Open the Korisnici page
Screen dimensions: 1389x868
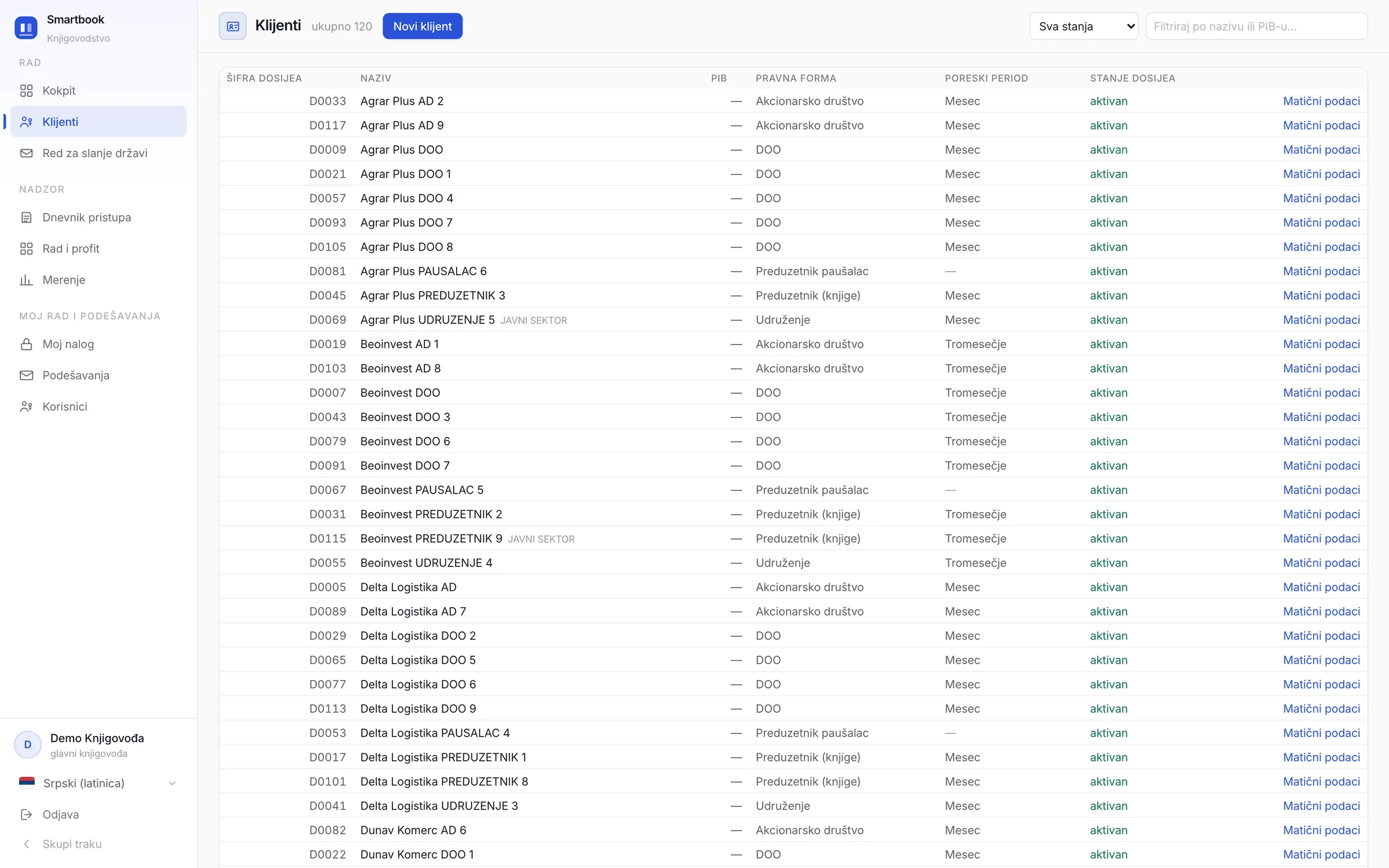pyautogui.click(x=98, y=407)
